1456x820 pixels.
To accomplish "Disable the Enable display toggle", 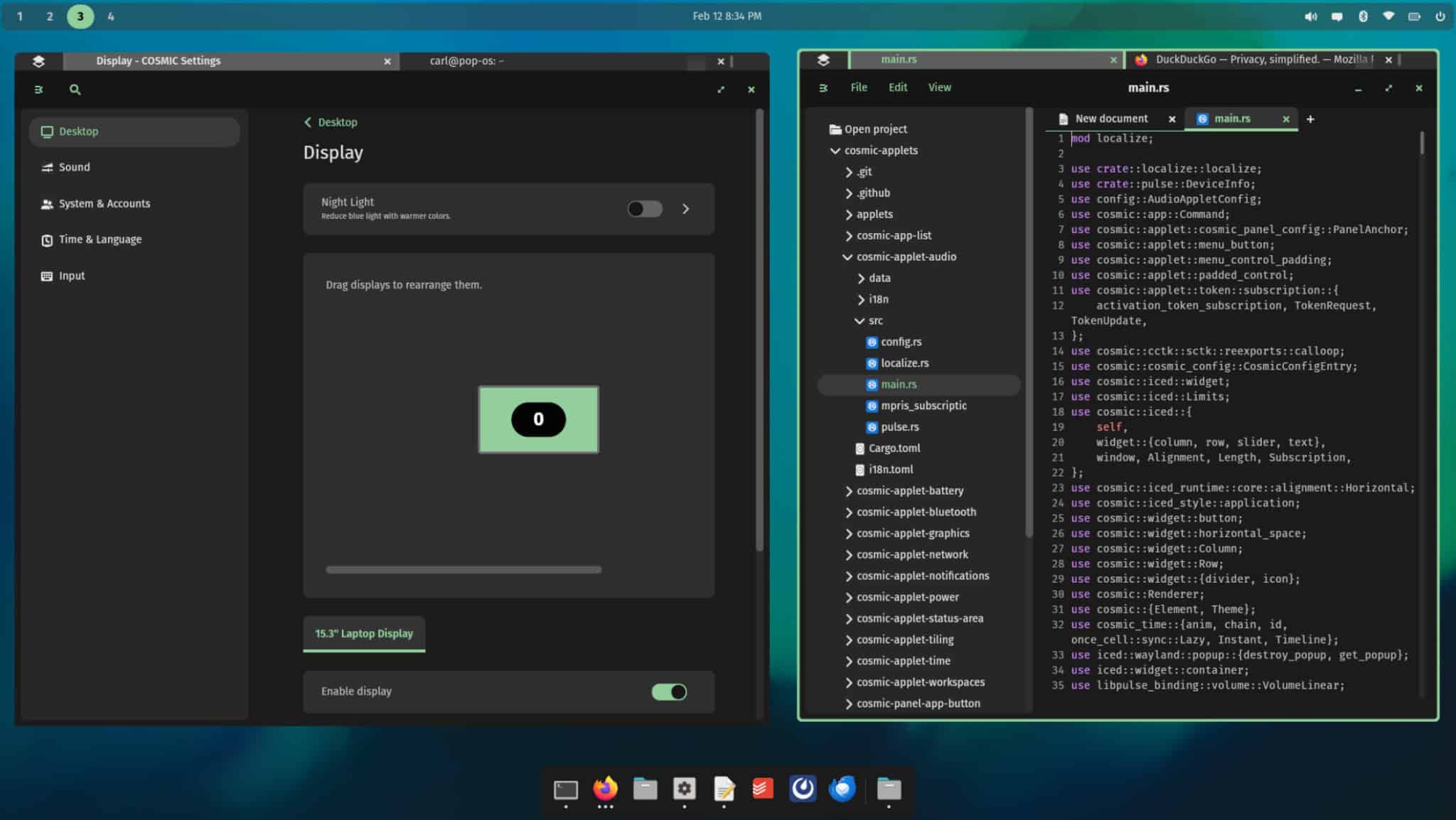I will tap(669, 691).
